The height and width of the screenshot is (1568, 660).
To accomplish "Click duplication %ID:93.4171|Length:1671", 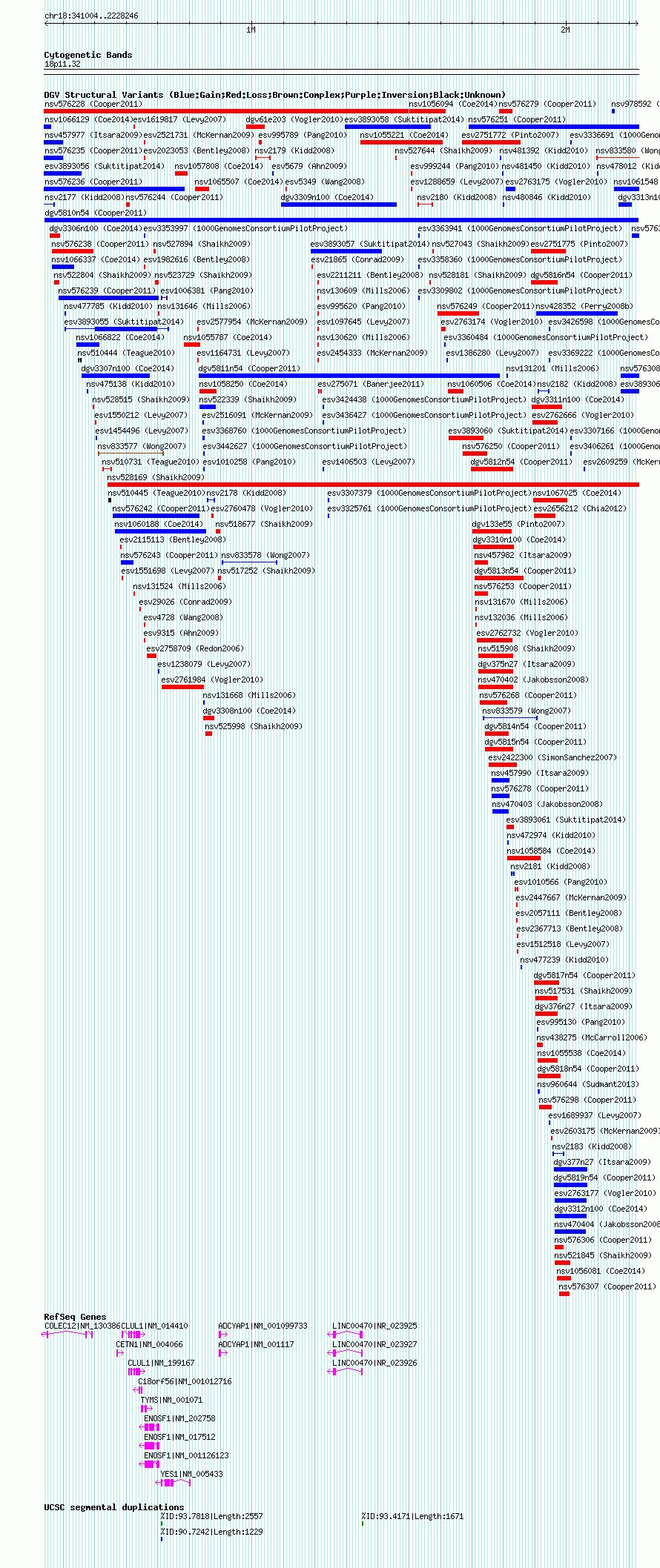I will [x=412, y=1516].
